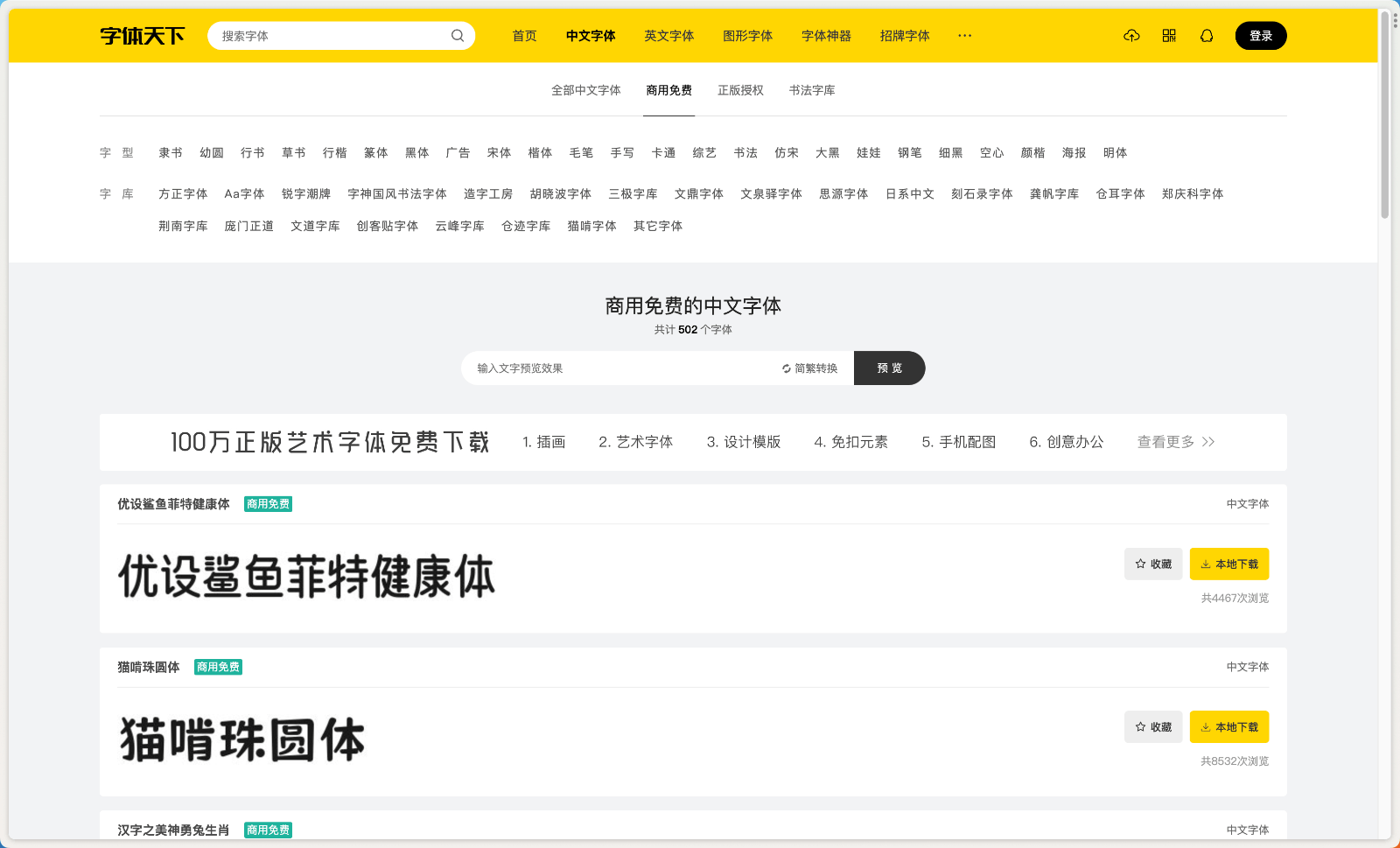Click the download icon on 猫啃珠圆体's 本地下载 button

(1207, 726)
